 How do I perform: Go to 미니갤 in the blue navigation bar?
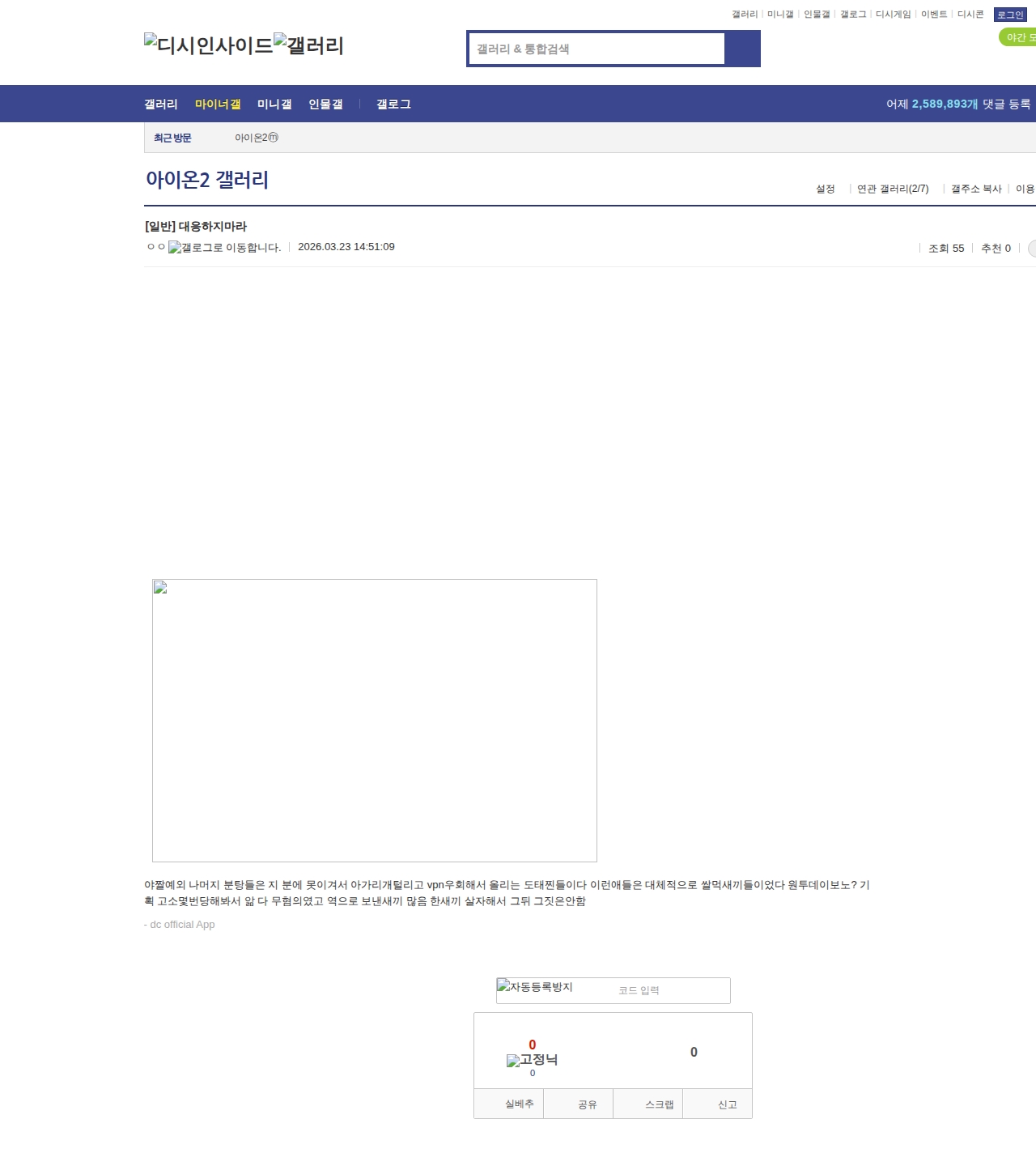274,104
